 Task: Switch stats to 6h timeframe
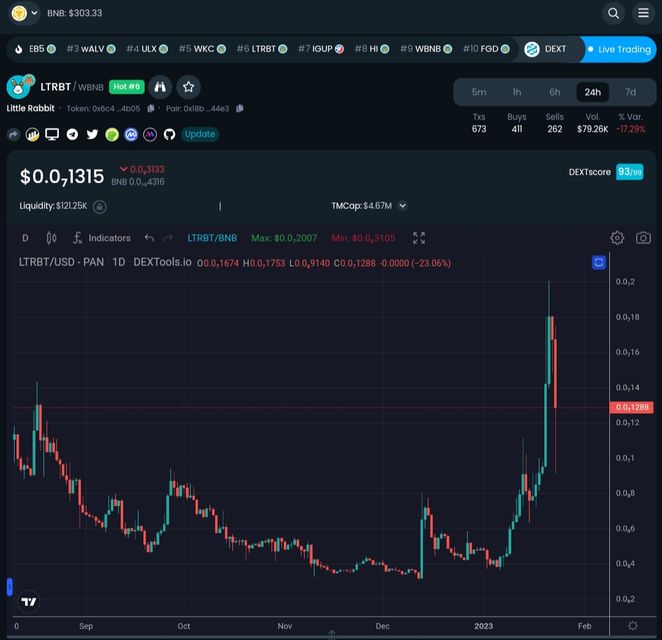coord(555,92)
